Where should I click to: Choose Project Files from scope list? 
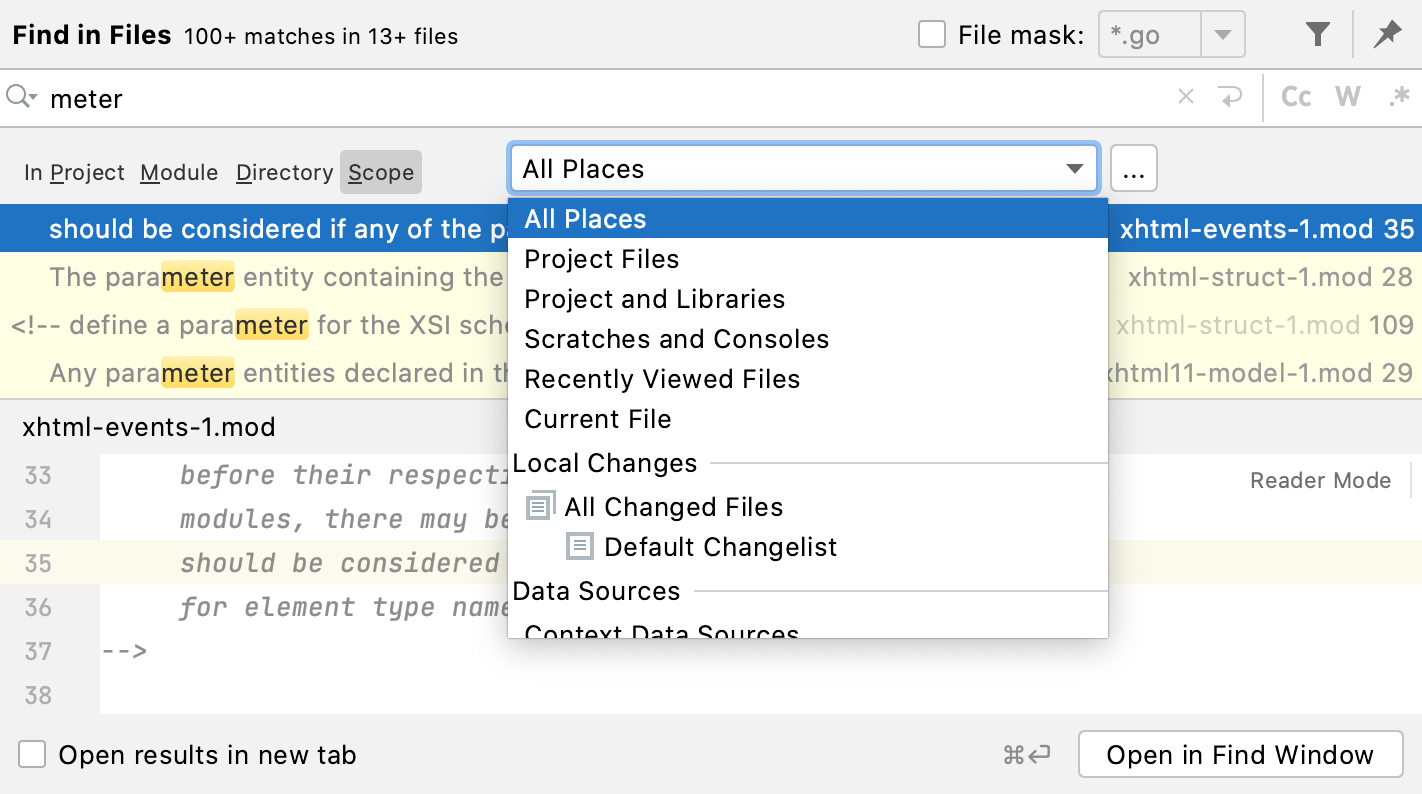[601, 259]
